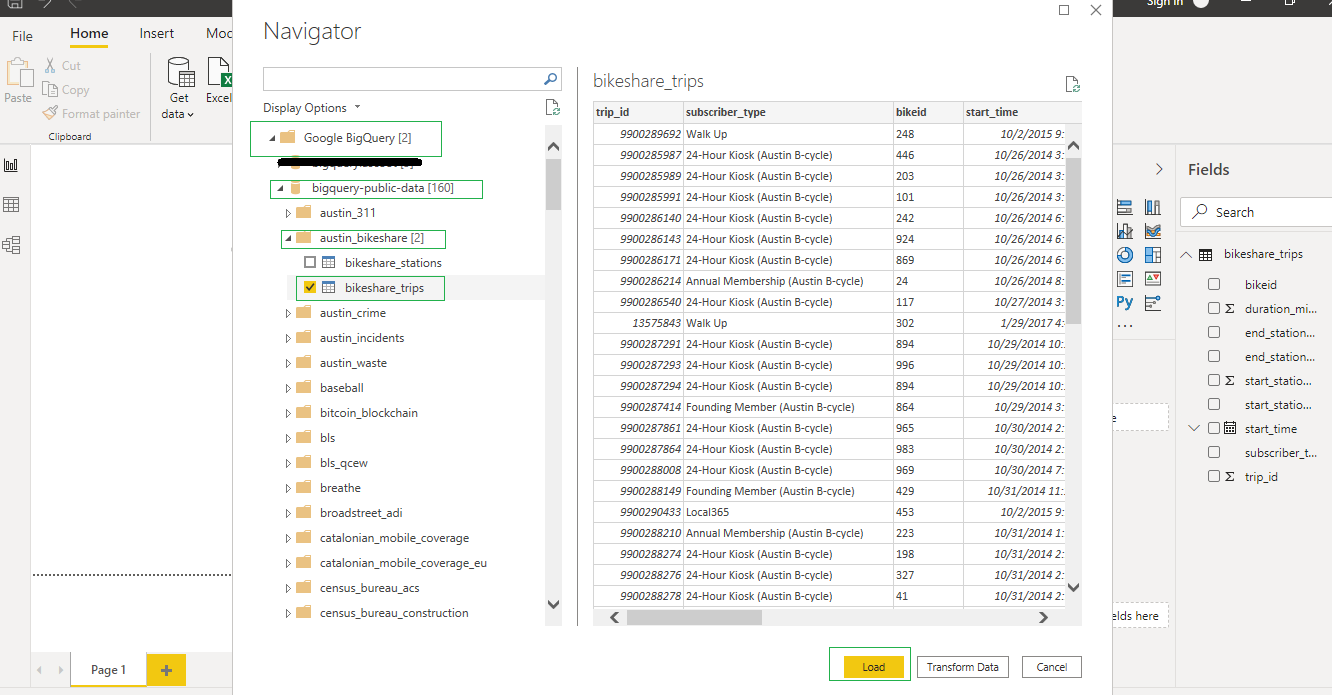Select the ribbon chart visual

pyautogui.click(x=1153, y=231)
